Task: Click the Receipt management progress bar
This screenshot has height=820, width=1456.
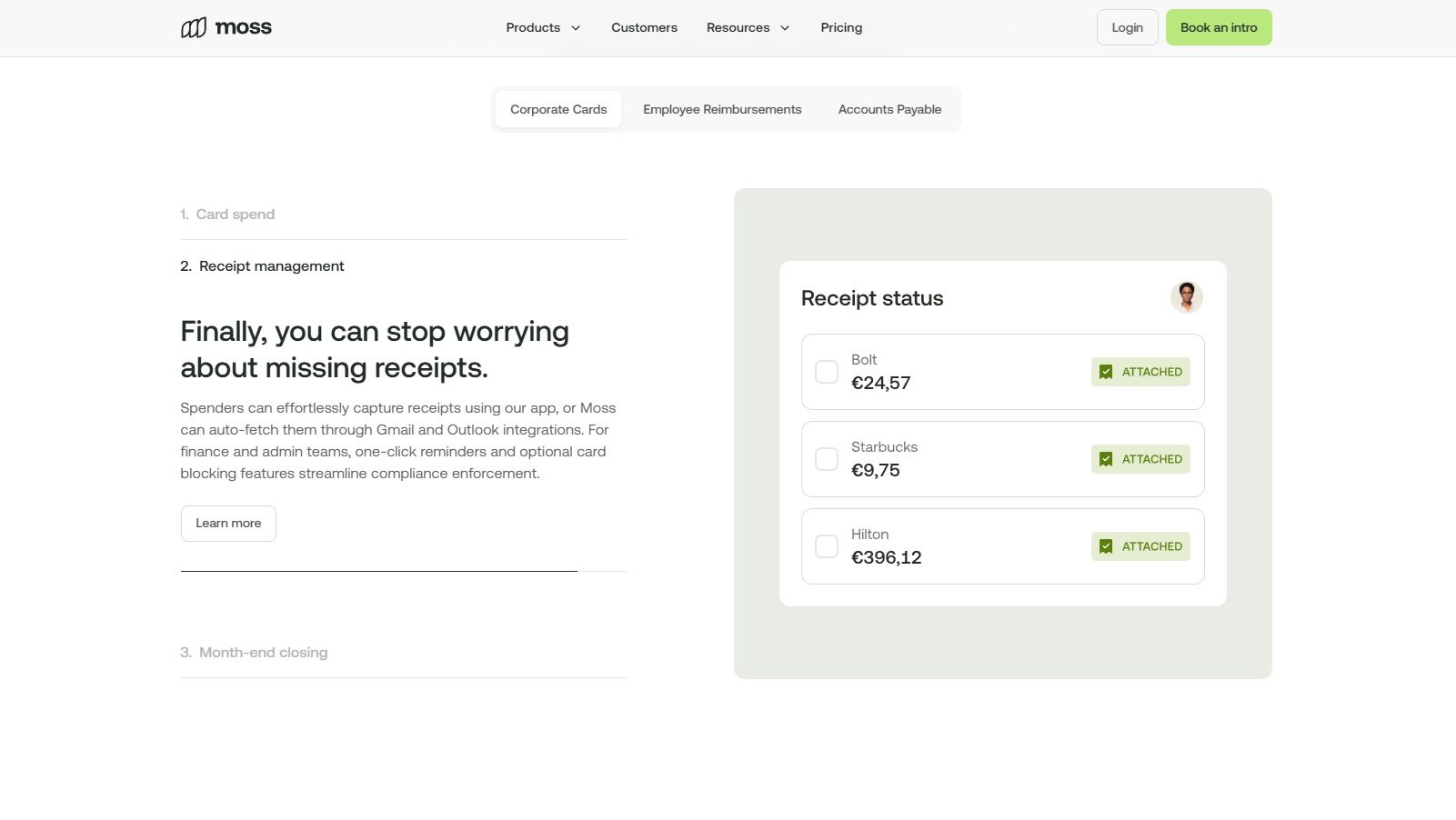Action: (404, 571)
